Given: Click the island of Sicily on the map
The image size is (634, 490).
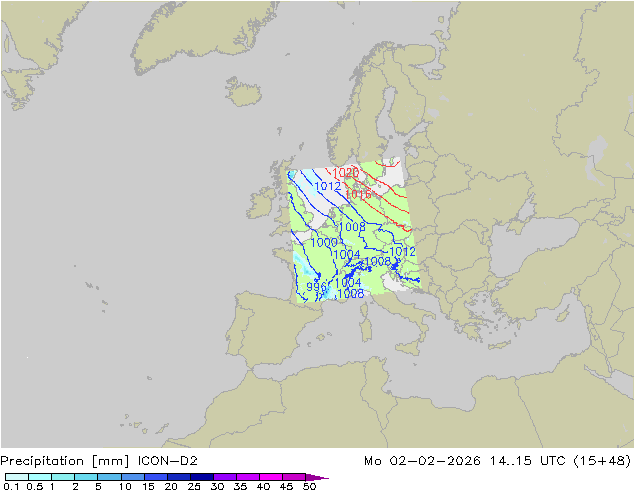Looking at the screenshot, I should (407, 348).
